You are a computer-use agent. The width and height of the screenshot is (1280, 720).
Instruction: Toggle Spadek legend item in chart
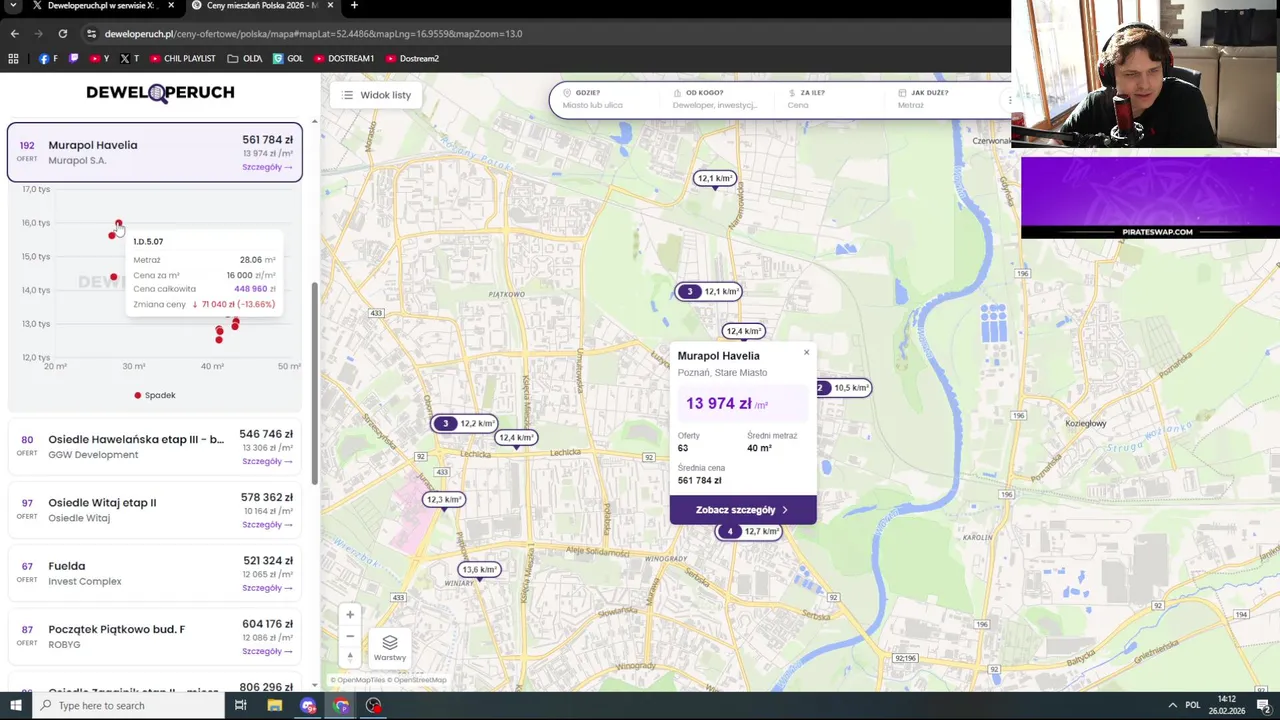coord(154,395)
